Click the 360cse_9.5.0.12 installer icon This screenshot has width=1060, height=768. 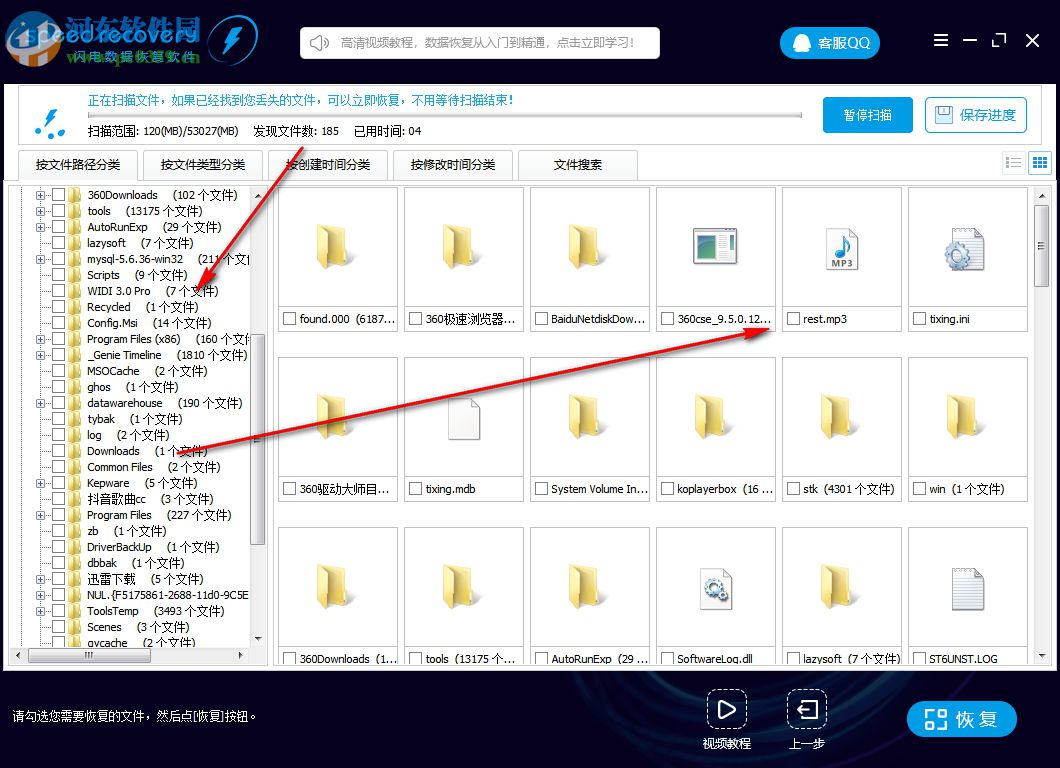(715, 246)
